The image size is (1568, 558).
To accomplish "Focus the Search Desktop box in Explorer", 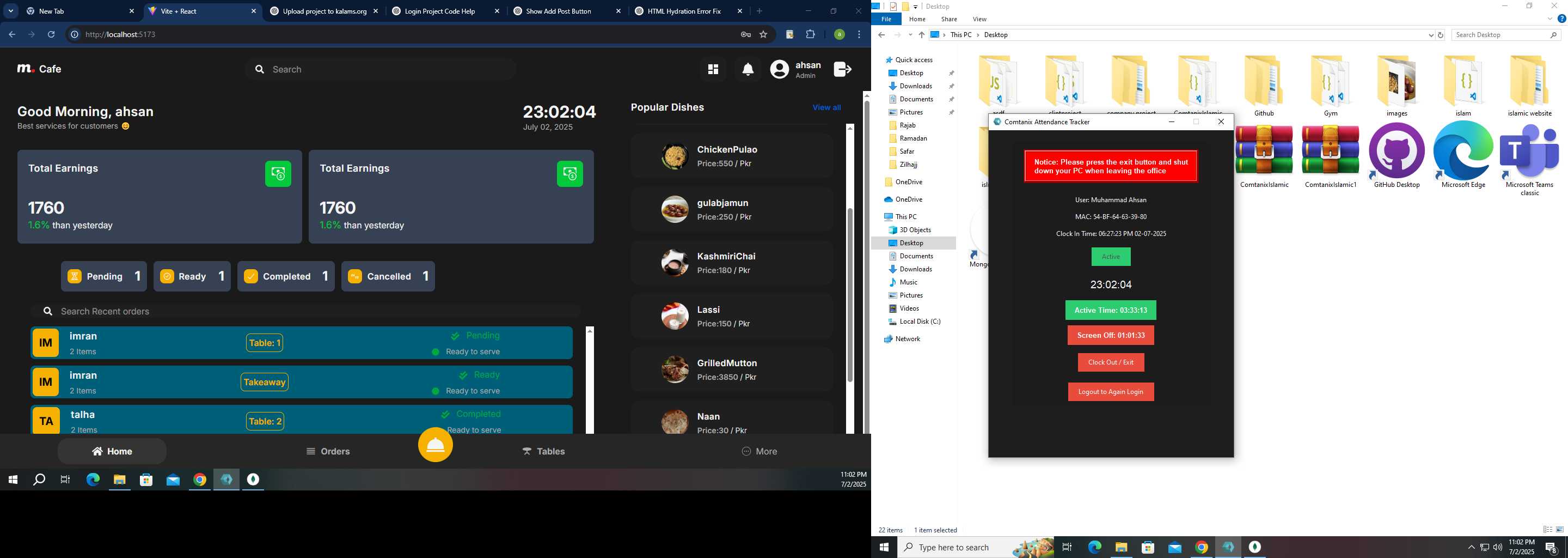I will (x=1506, y=35).
